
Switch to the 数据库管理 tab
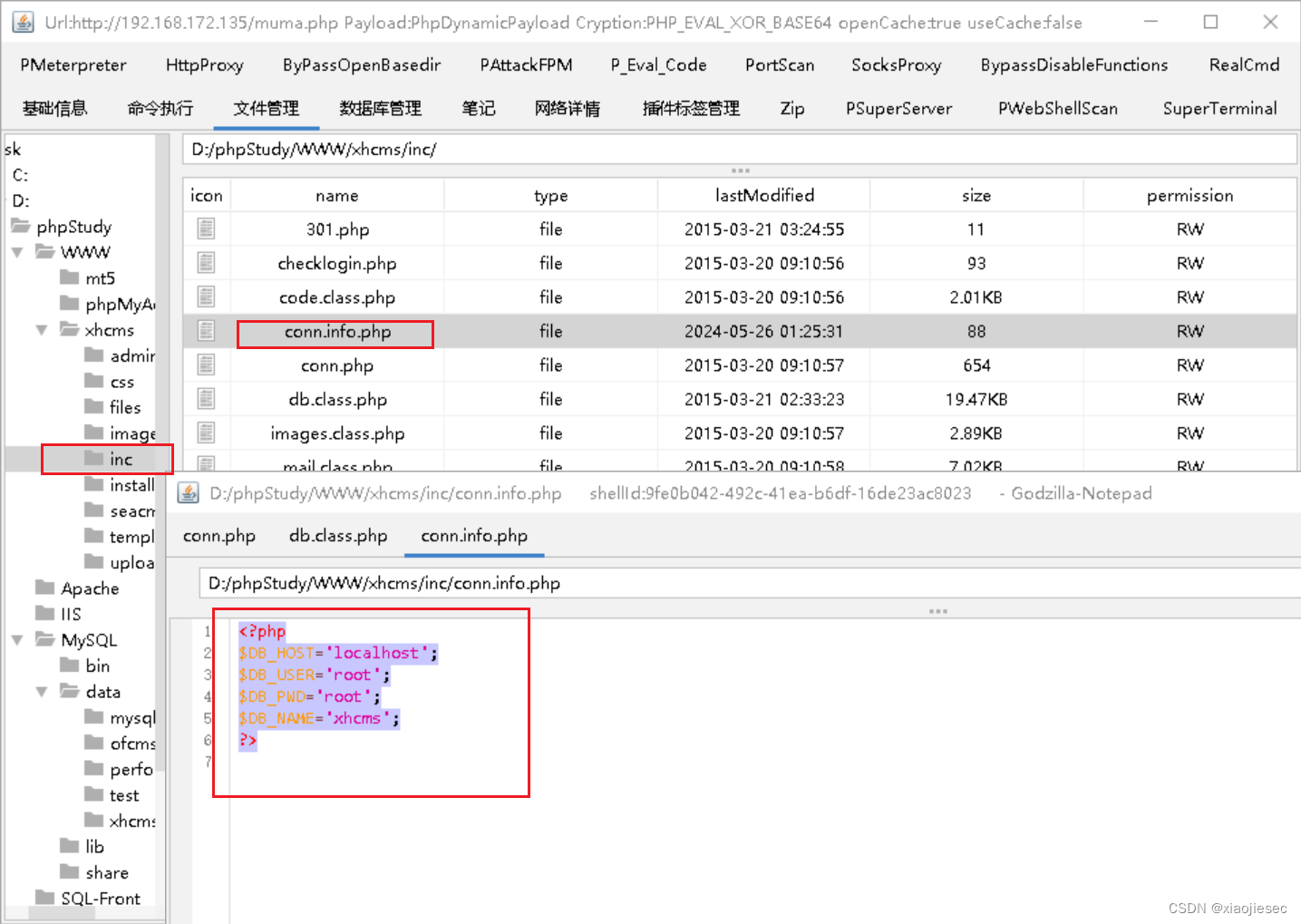click(x=380, y=109)
